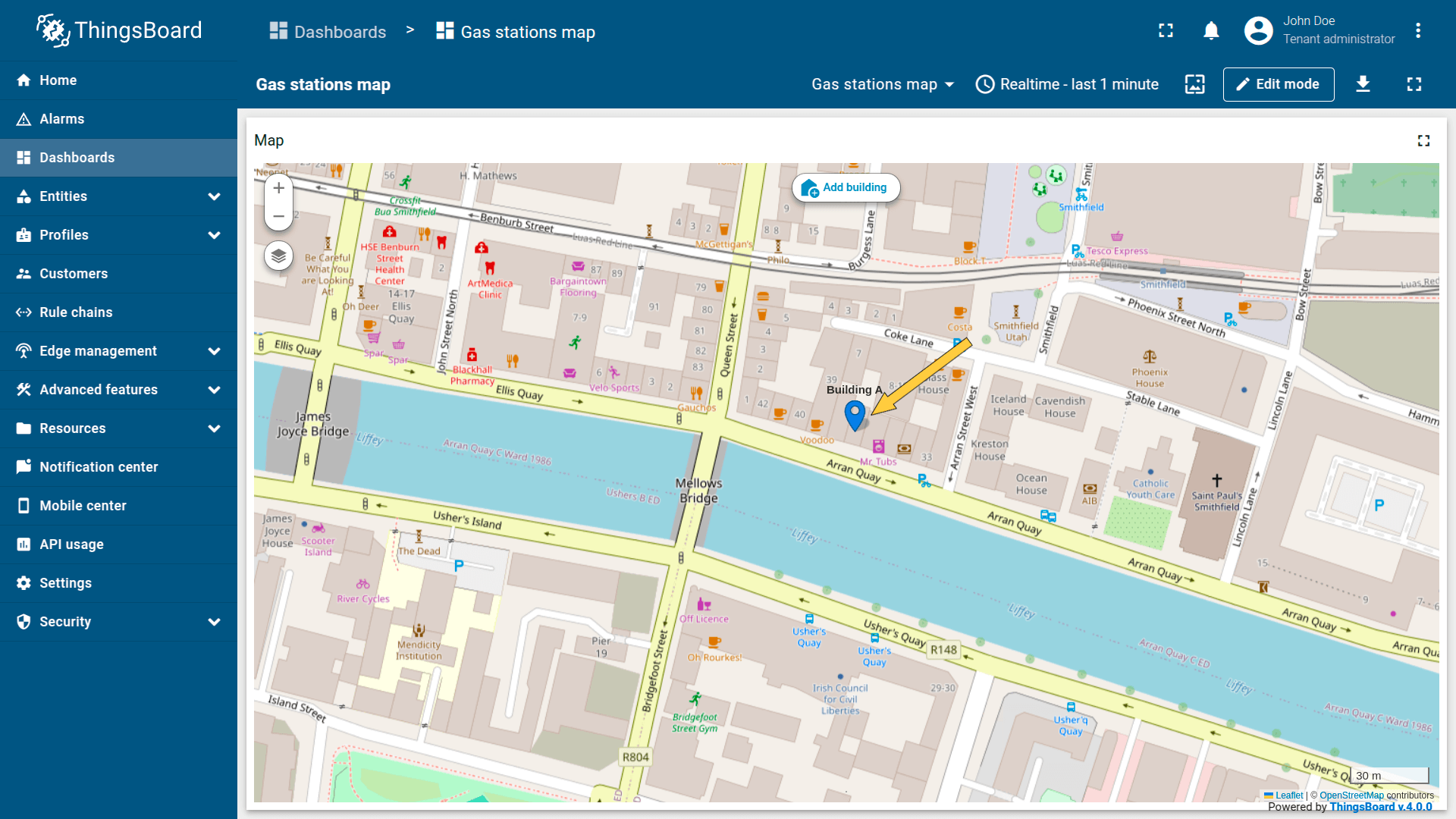Open Rule chains page
This screenshot has height=819, width=1456.
pyautogui.click(x=76, y=312)
